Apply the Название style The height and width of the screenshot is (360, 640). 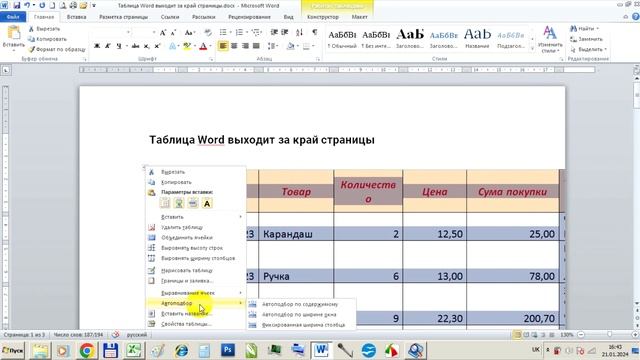pos(477,39)
